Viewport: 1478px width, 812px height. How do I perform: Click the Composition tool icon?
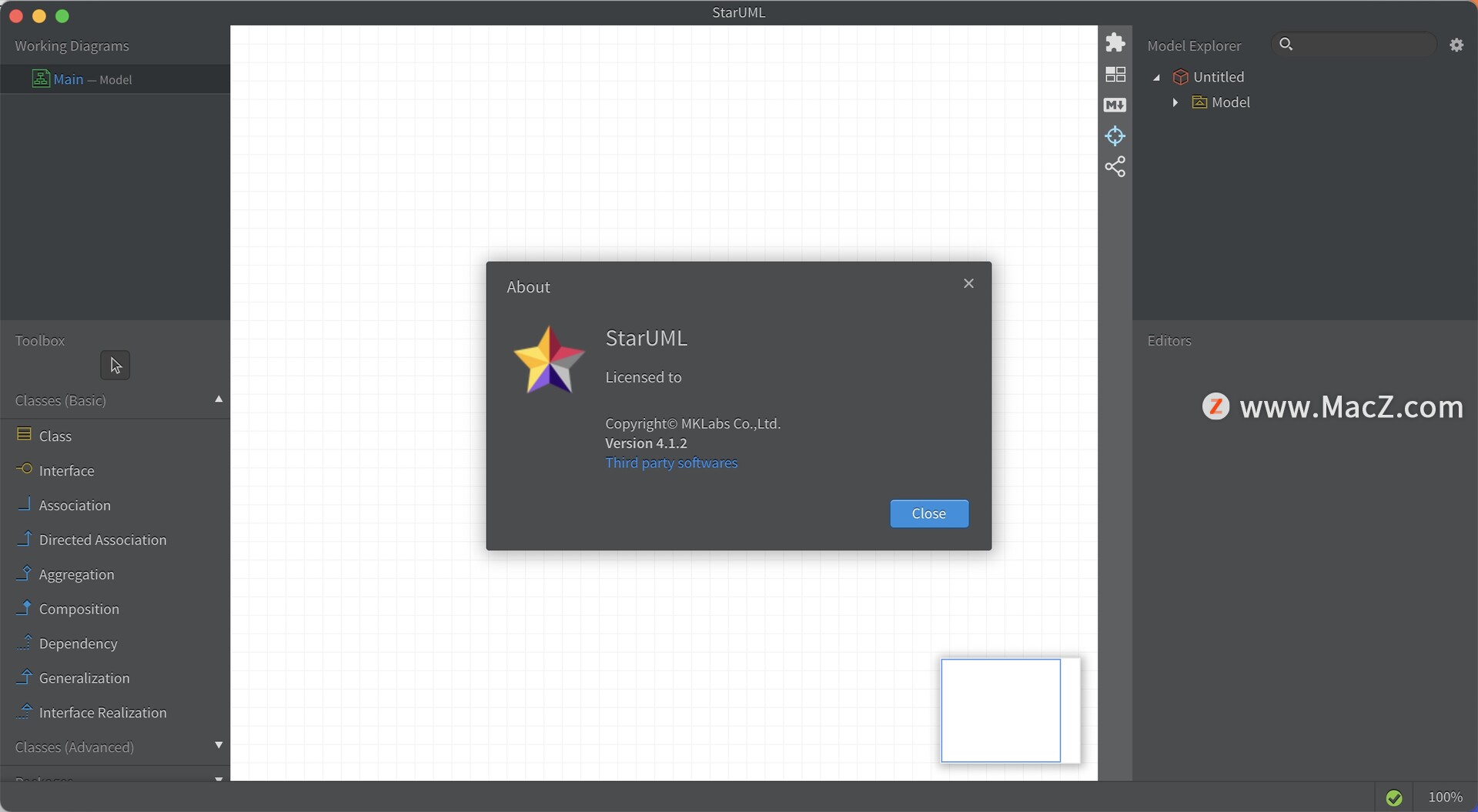click(24, 607)
